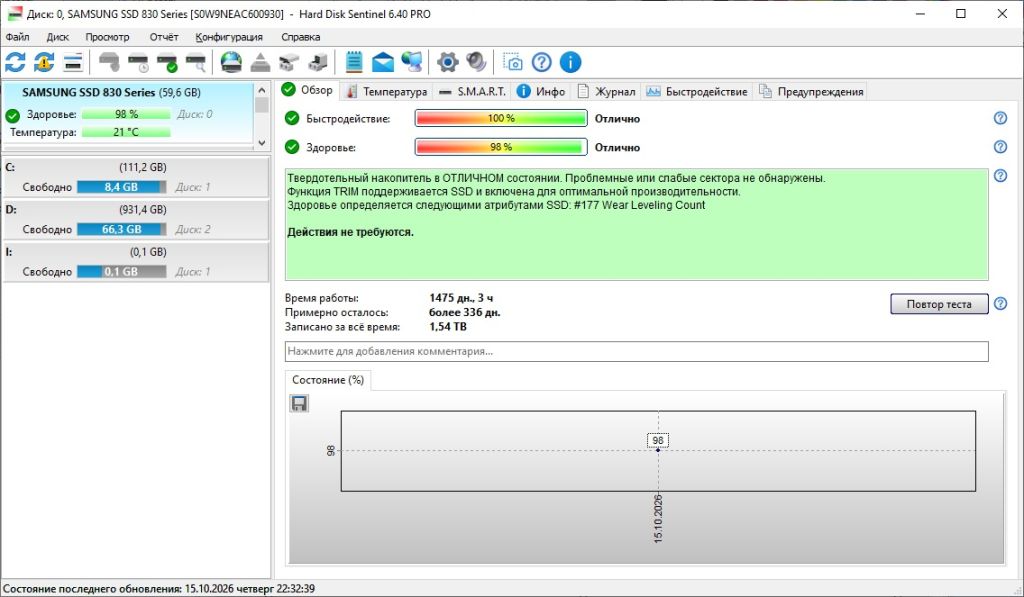Screen dimensions: 1024x597
Task: Switch to the S.M.A.R.T. tab
Action: tap(473, 91)
